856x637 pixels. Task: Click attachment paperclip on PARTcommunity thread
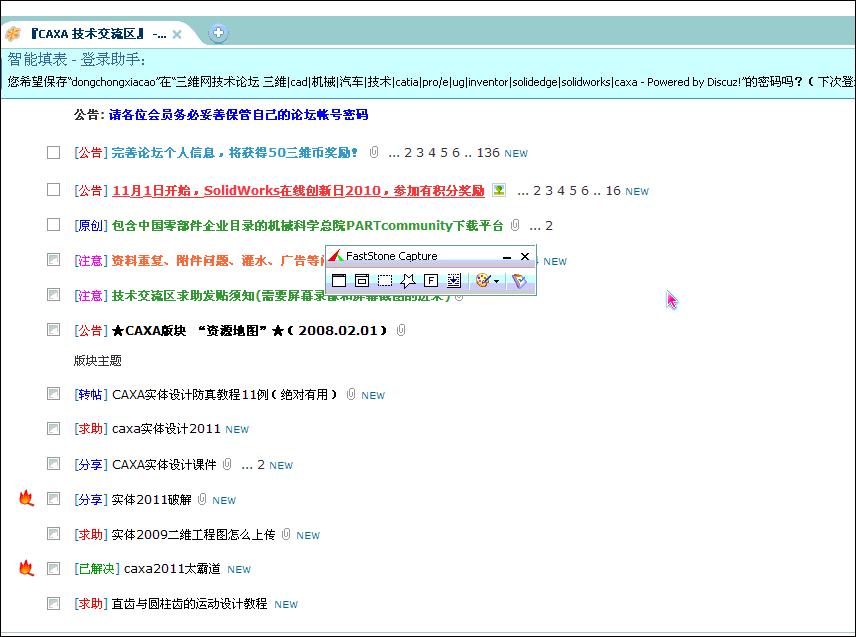[x=515, y=225]
